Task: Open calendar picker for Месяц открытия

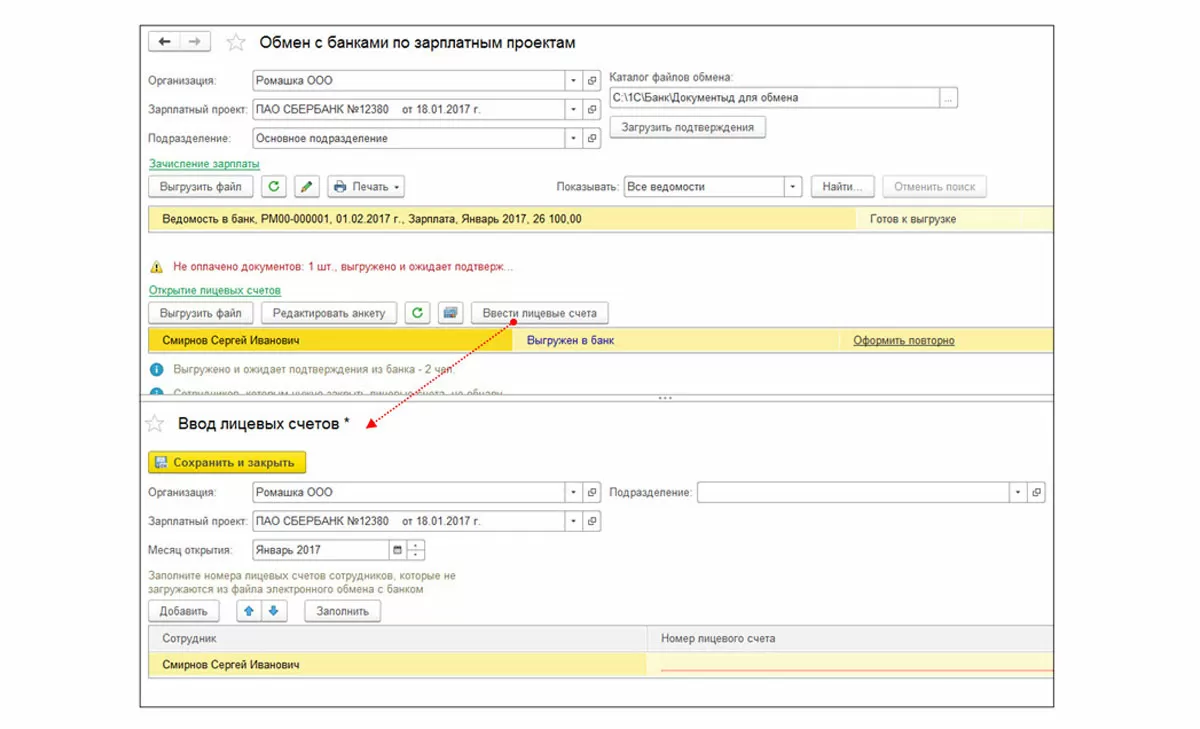Action: point(397,550)
